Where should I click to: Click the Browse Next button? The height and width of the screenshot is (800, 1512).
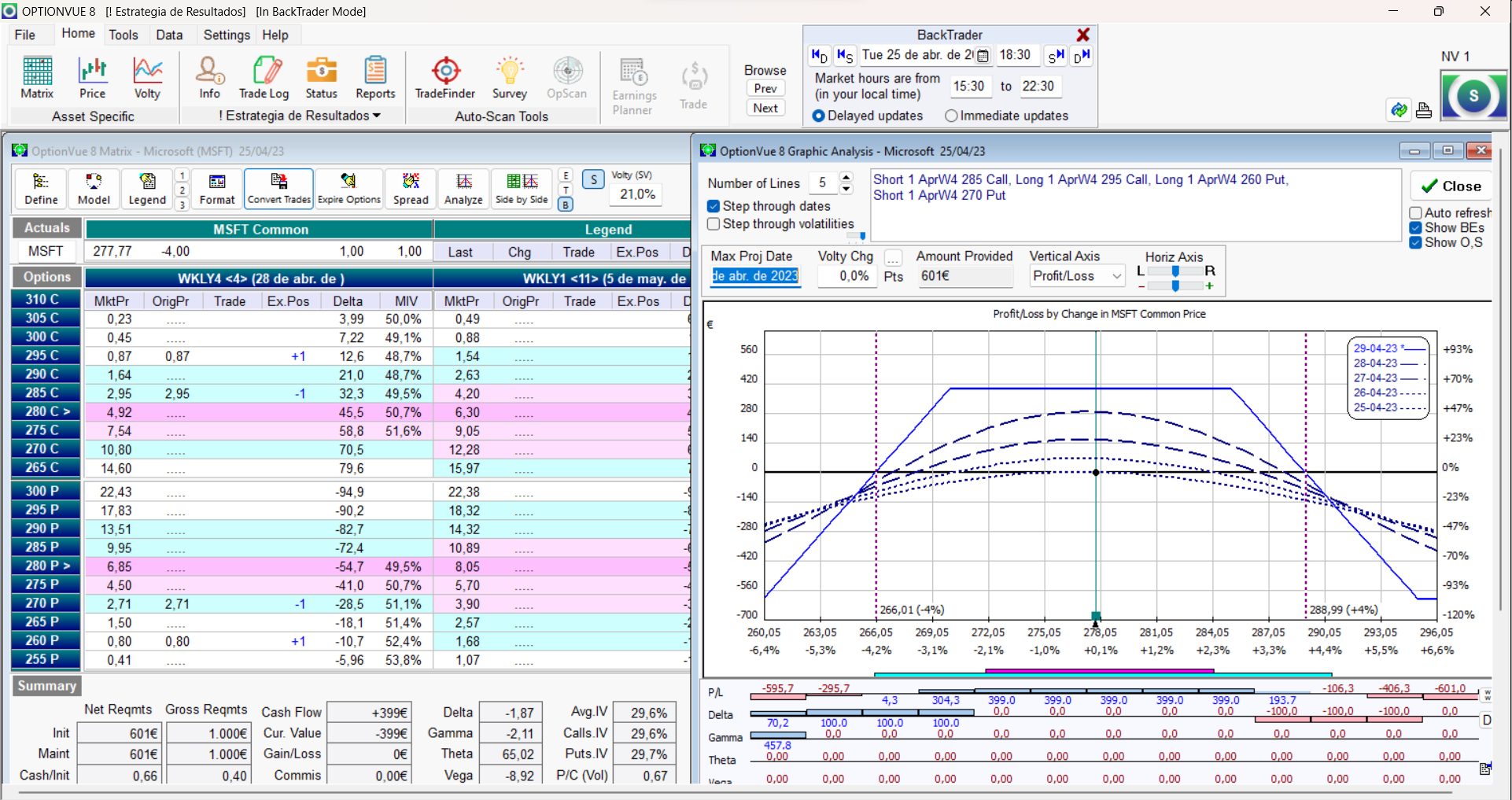765,108
